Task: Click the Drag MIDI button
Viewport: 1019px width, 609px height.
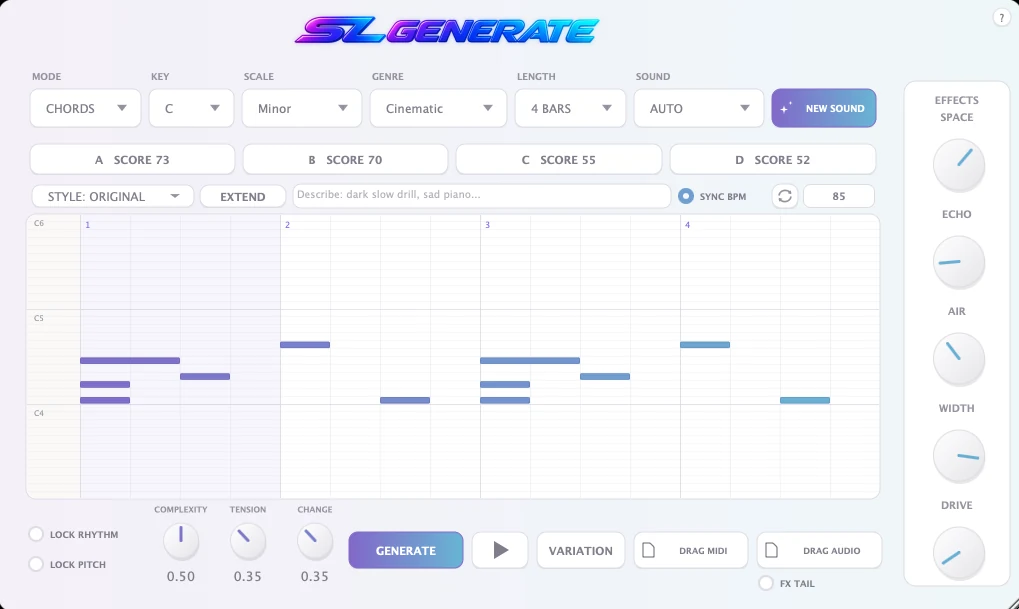Action: tap(691, 550)
